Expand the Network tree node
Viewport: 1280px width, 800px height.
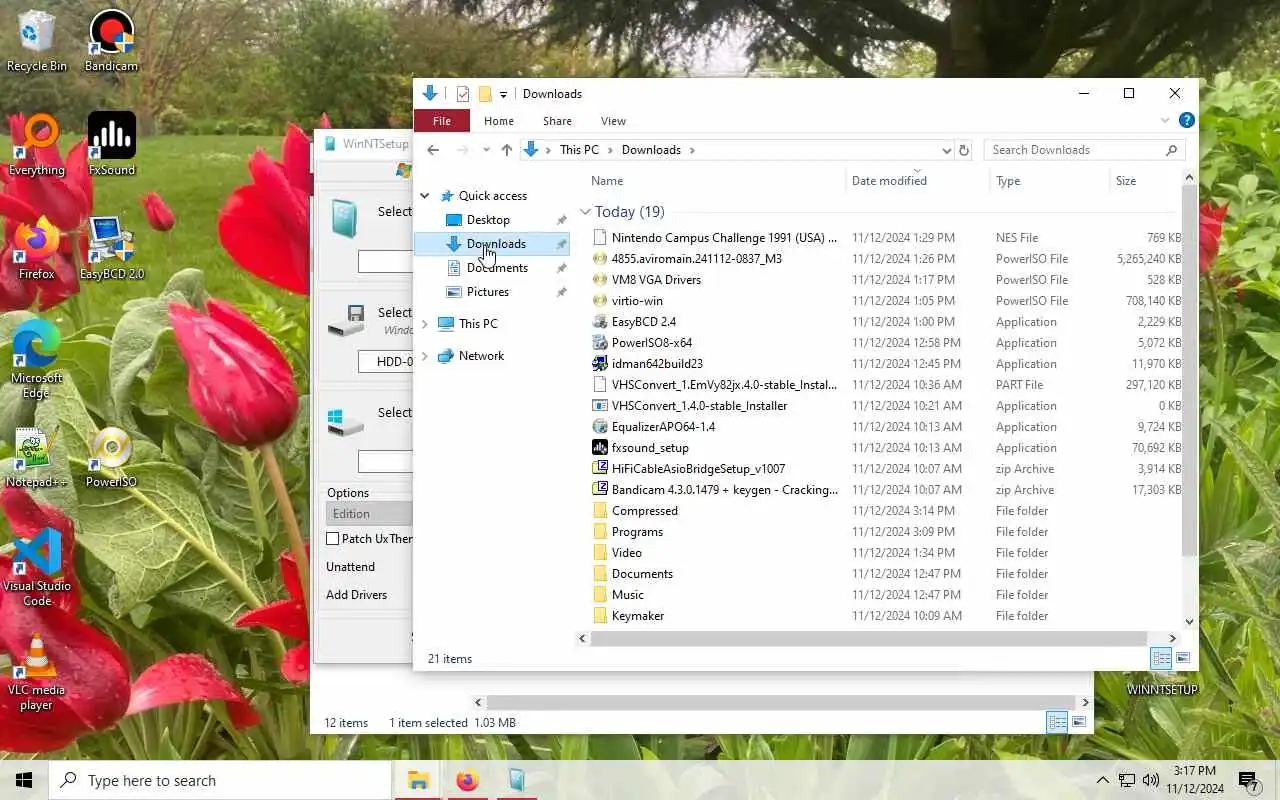(425, 356)
